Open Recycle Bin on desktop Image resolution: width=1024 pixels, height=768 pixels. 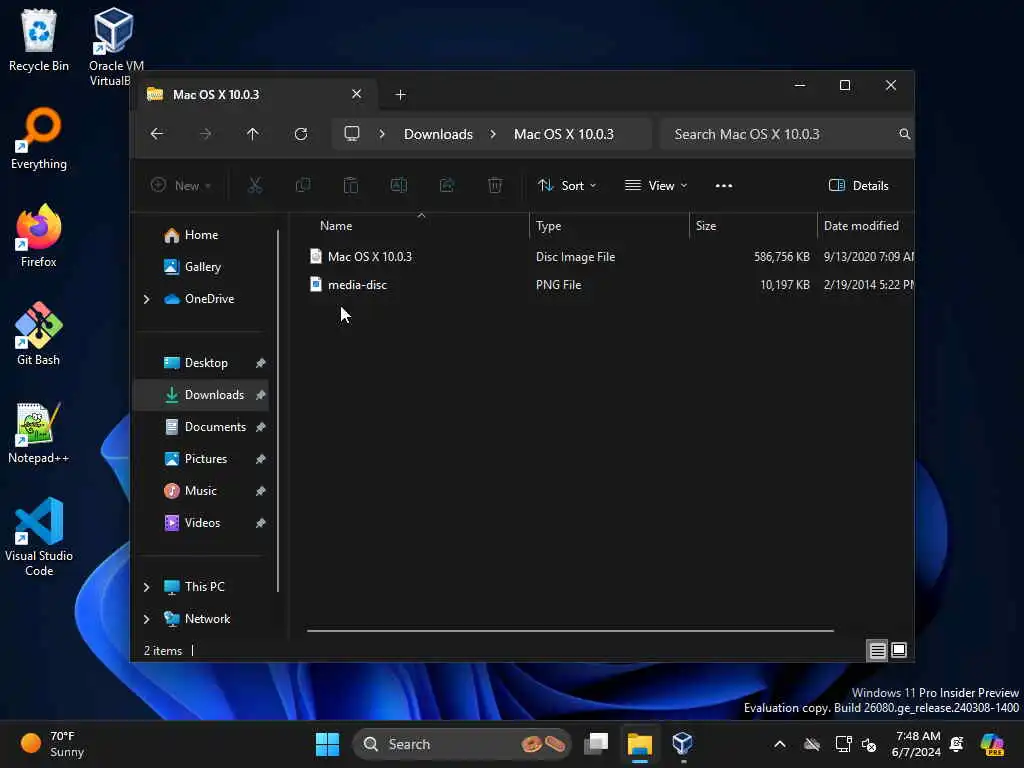(x=39, y=40)
